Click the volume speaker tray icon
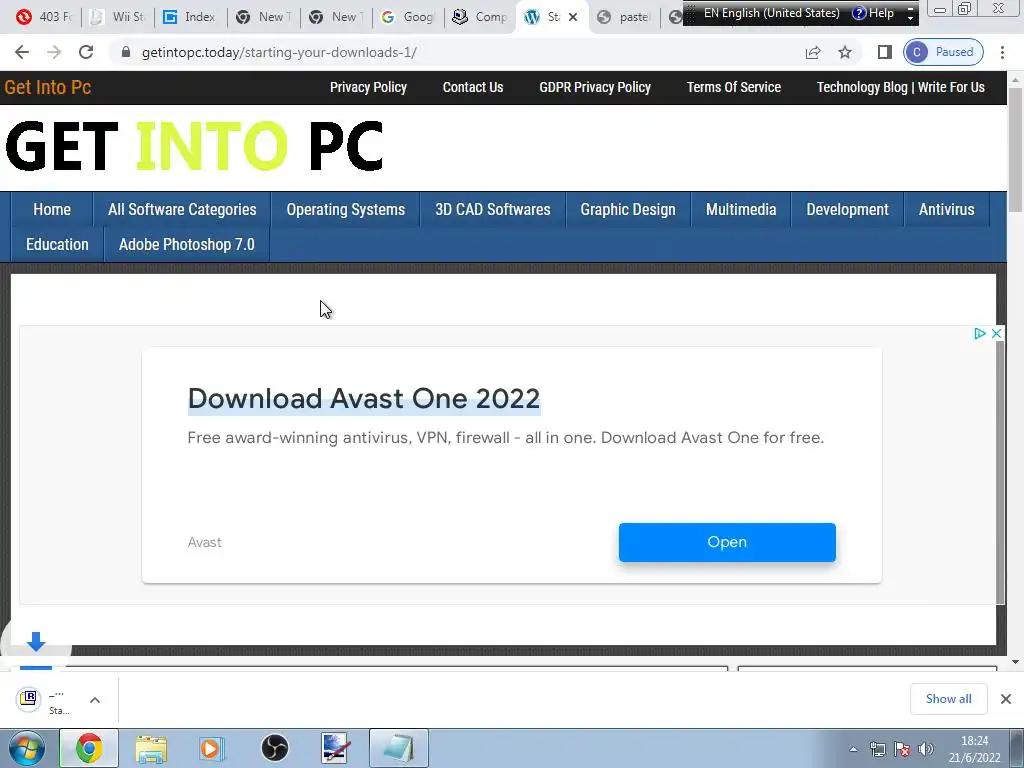Viewport: 1024px width, 768px height. [925, 749]
